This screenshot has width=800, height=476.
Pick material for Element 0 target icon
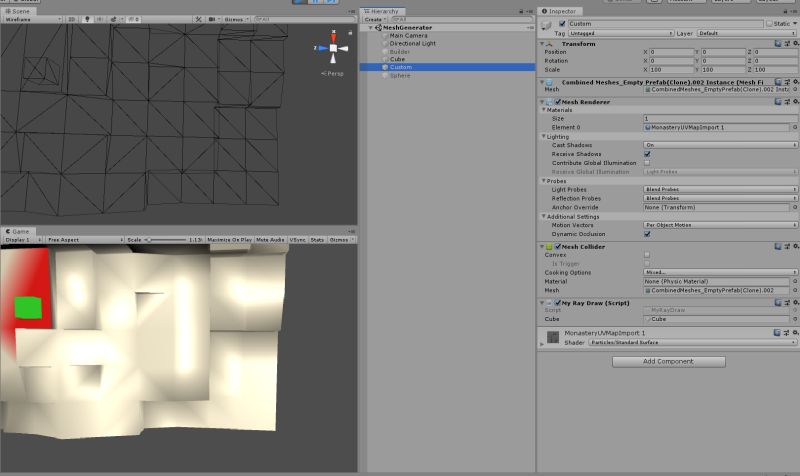click(794, 128)
